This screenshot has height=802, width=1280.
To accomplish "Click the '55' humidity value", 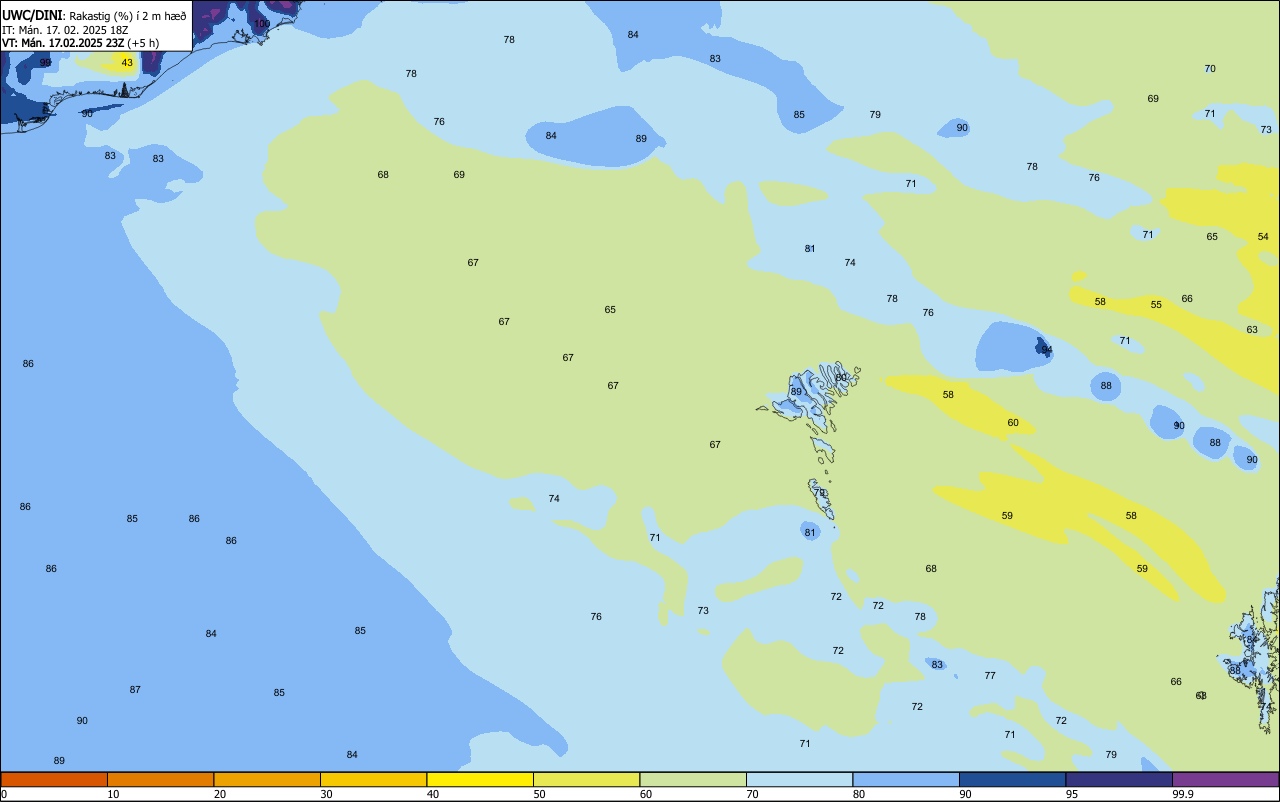I will 1156,305.
